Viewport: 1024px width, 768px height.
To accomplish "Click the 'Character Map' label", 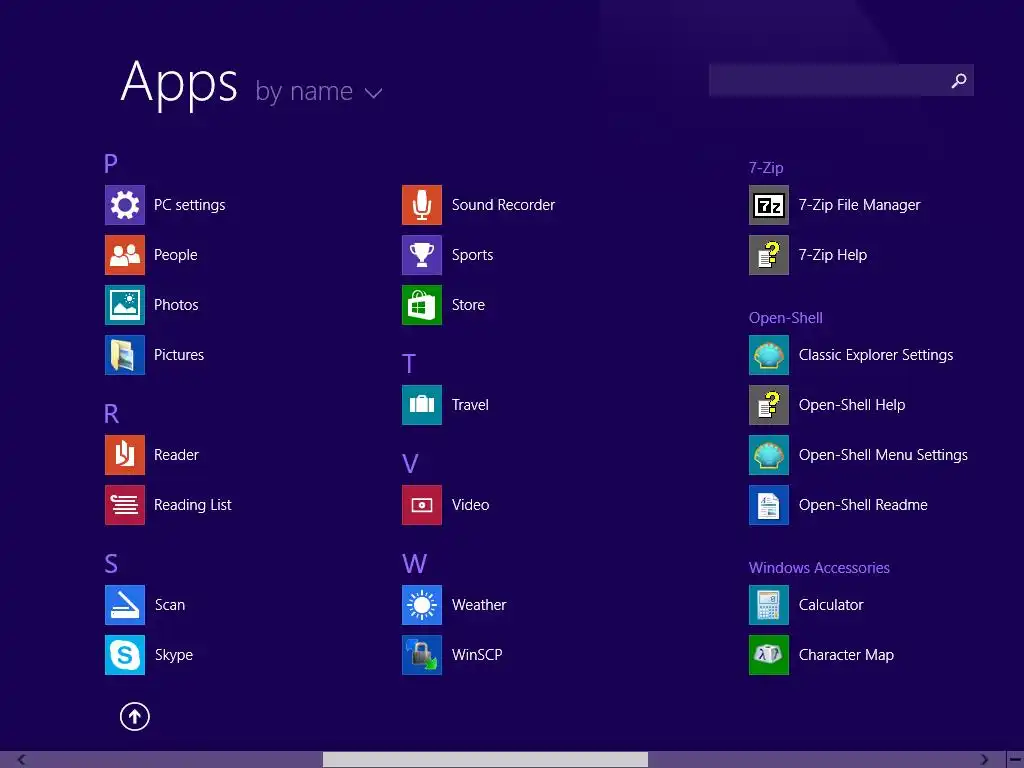I will coord(846,655).
